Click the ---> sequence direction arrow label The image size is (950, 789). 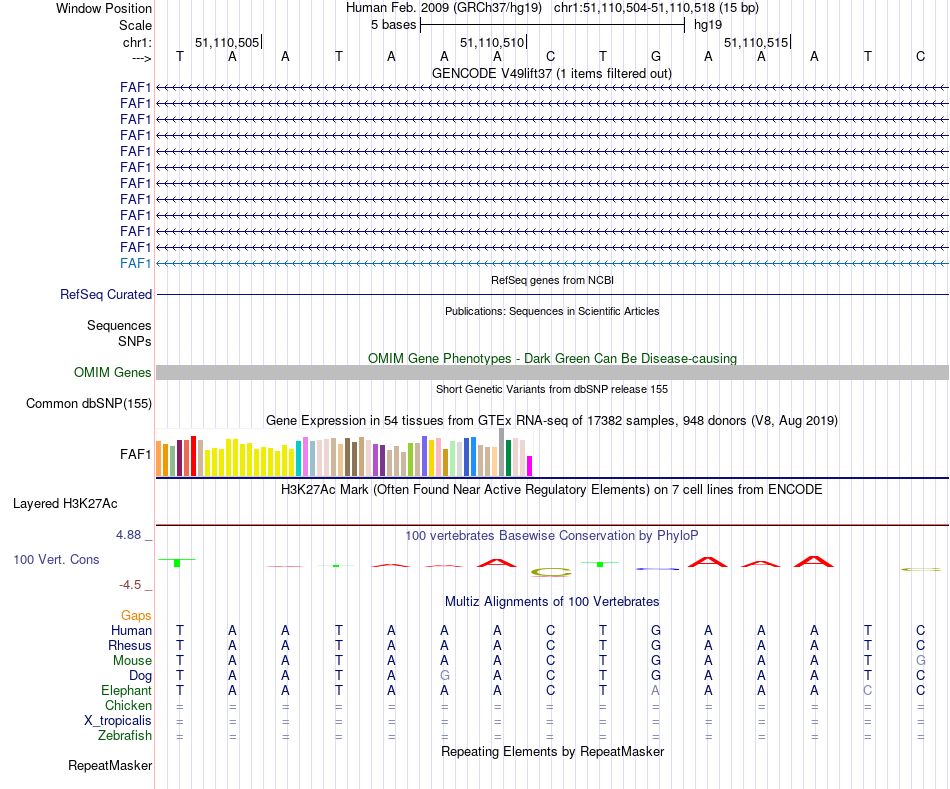142,58
